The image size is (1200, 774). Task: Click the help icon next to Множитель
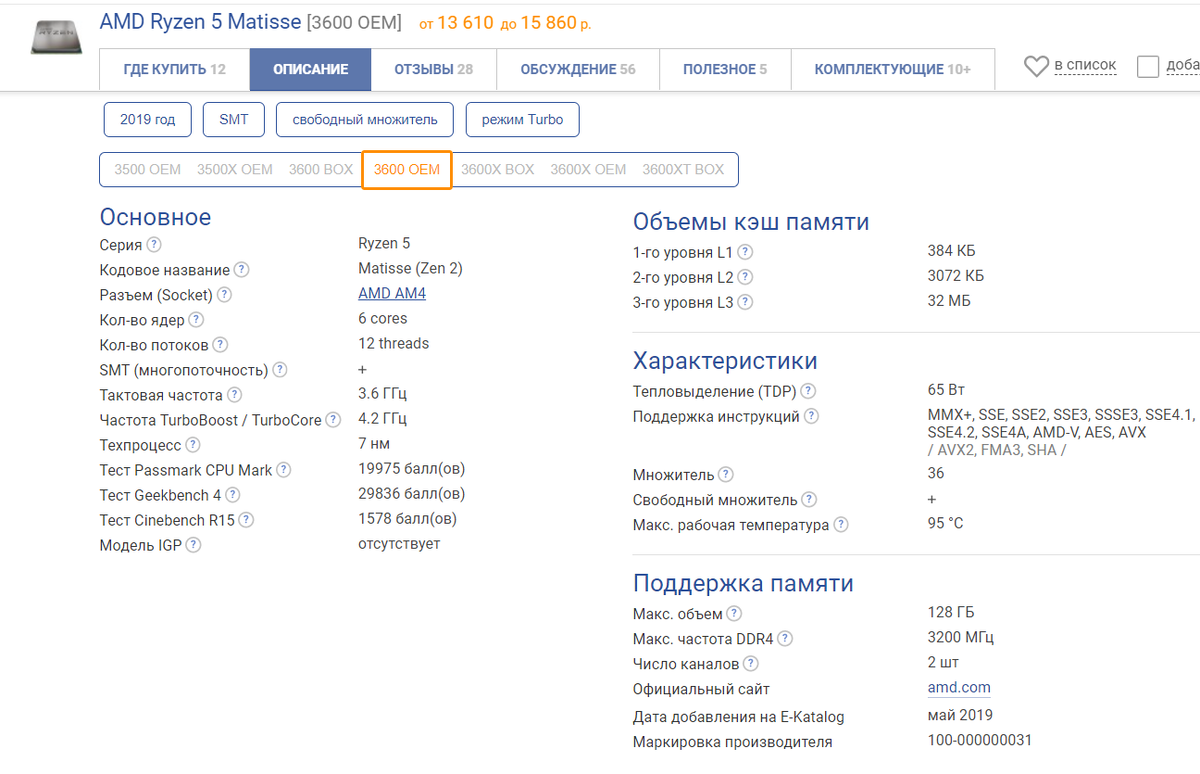pyautogui.click(x=726, y=475)
